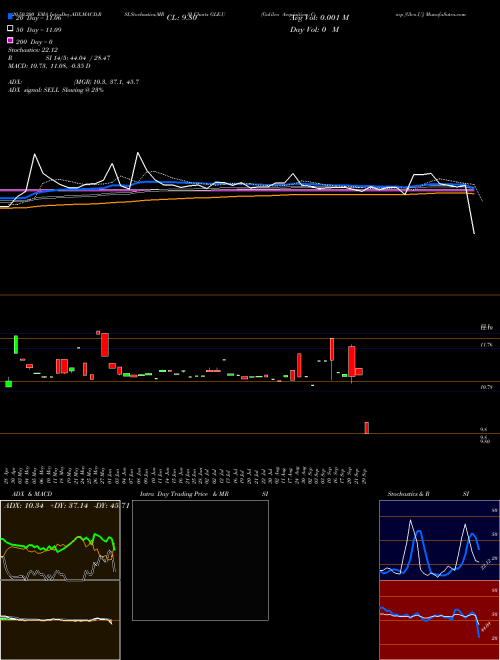Click the red RSI chart panel

click(x=439, y=620)
